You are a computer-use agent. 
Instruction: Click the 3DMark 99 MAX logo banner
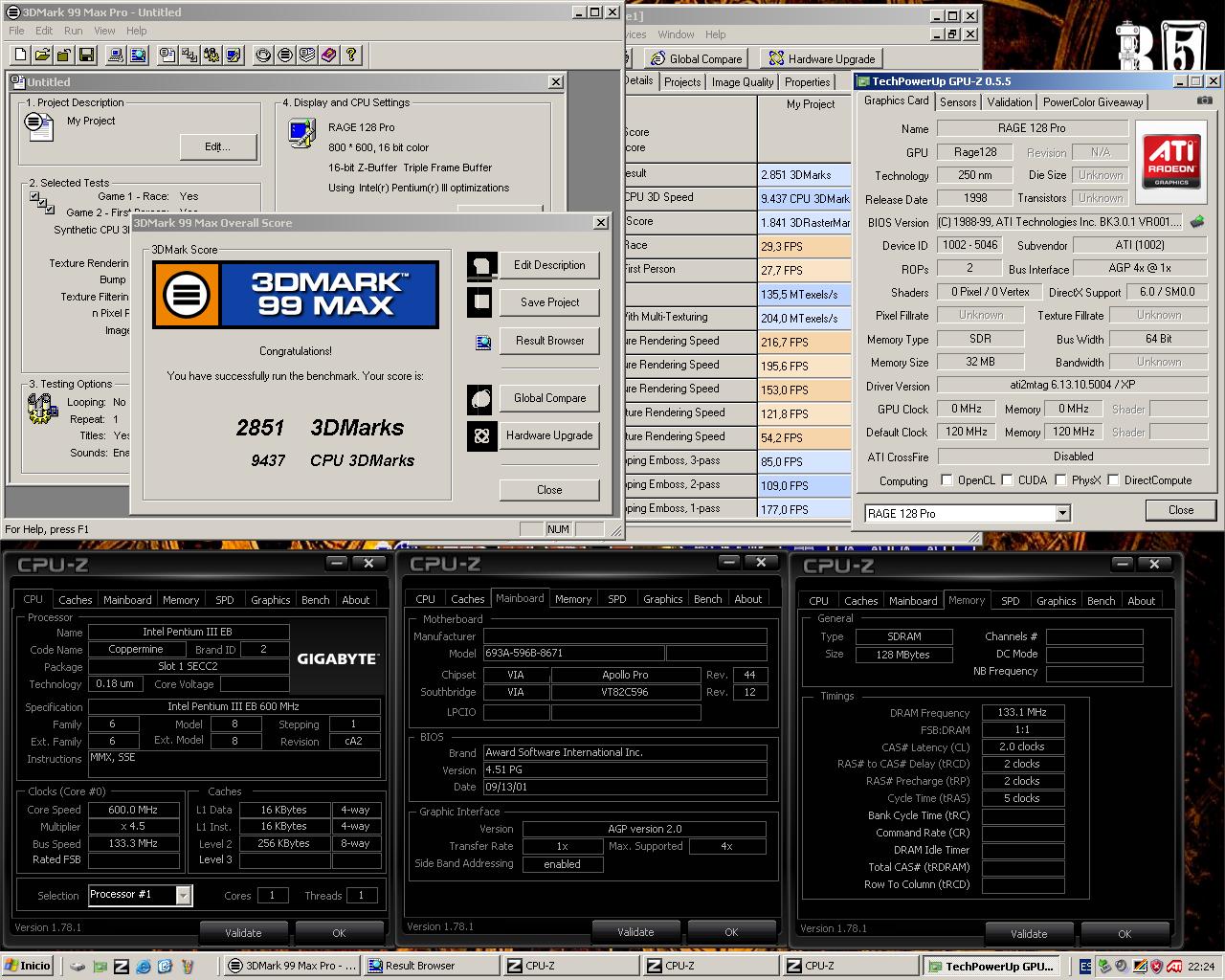(296, 295)
